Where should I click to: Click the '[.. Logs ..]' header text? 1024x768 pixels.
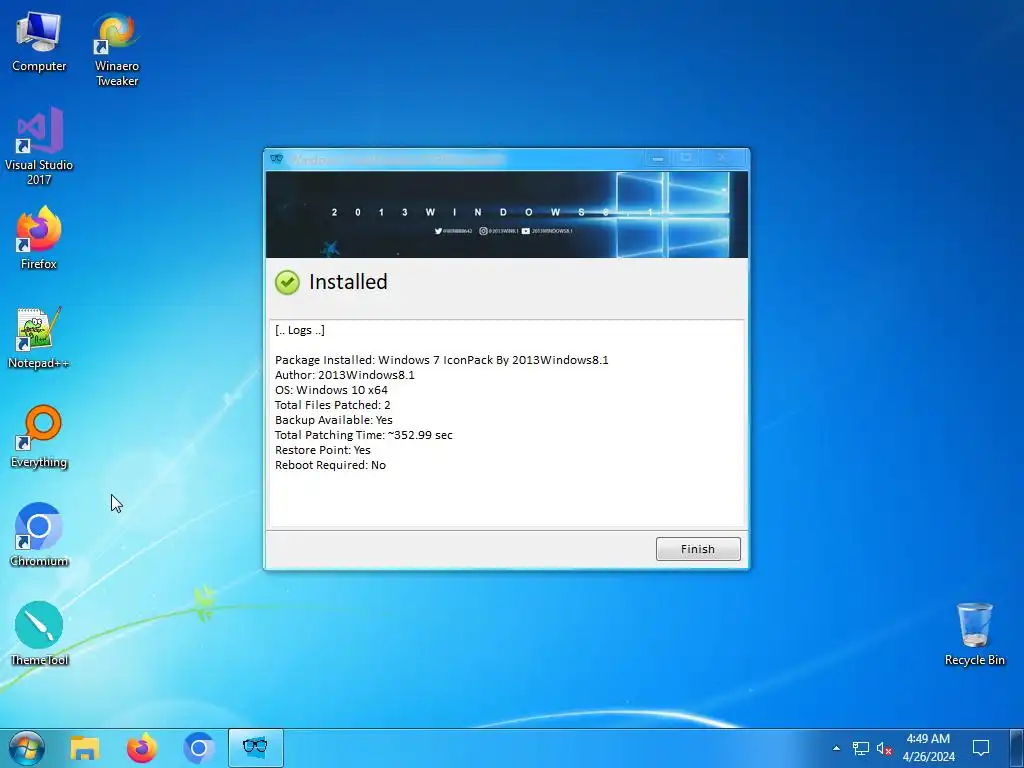(300, 330)
